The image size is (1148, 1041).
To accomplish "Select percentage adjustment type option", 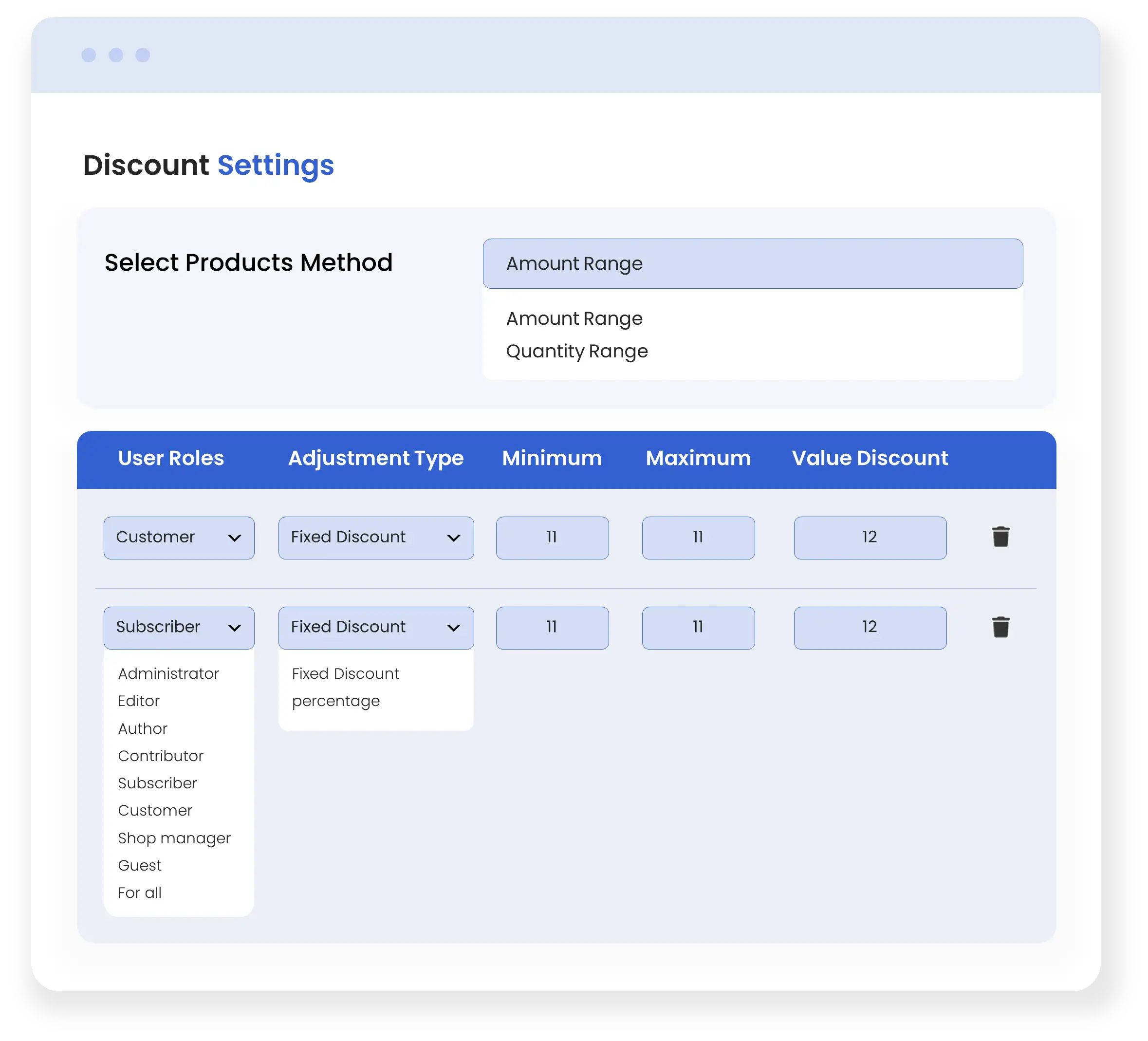I will (x=335, y=701).
